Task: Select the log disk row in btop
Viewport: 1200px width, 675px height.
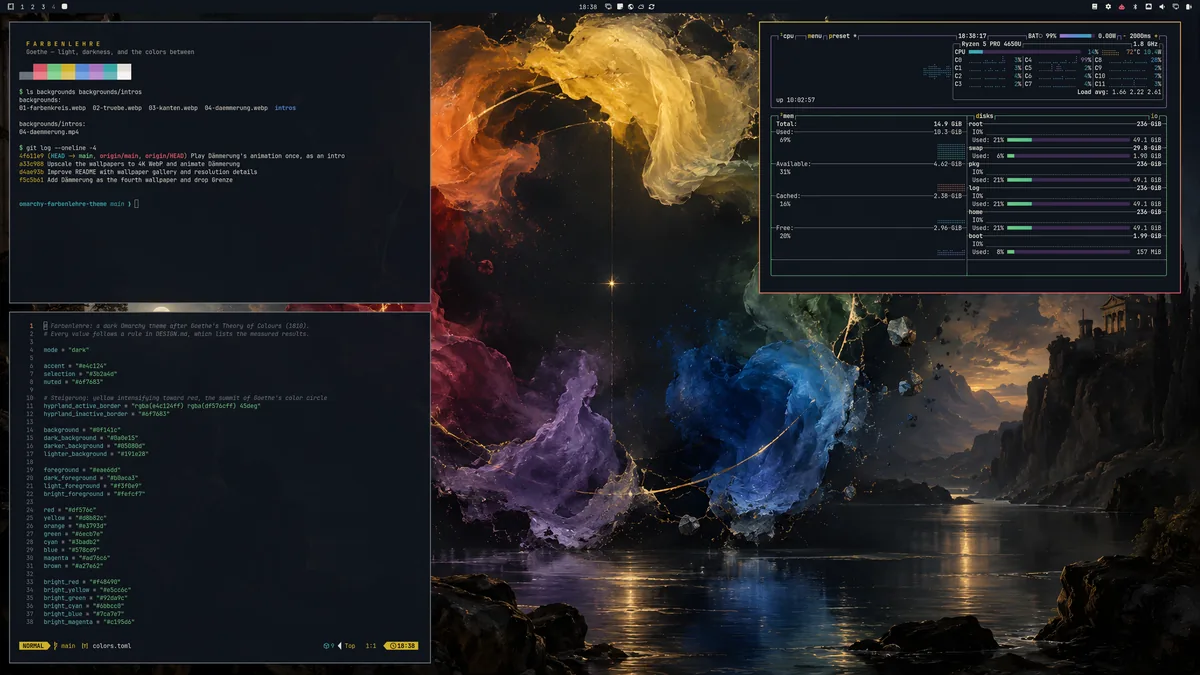Action: coord(1066,188)
